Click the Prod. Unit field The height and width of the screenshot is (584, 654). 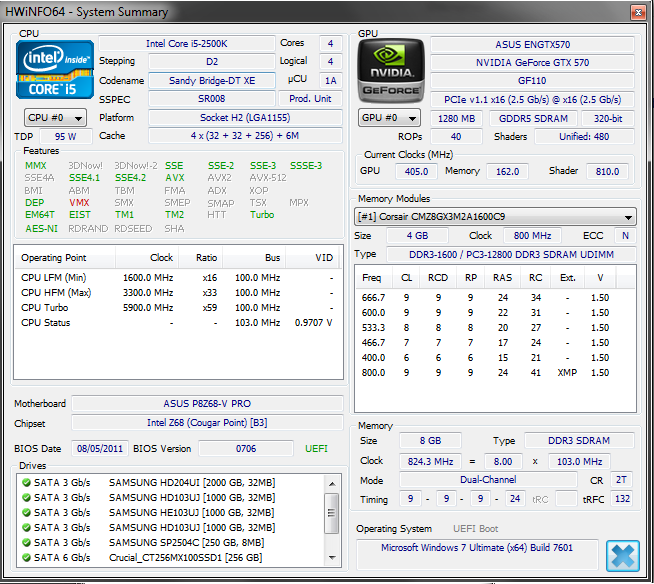[310, 99]
